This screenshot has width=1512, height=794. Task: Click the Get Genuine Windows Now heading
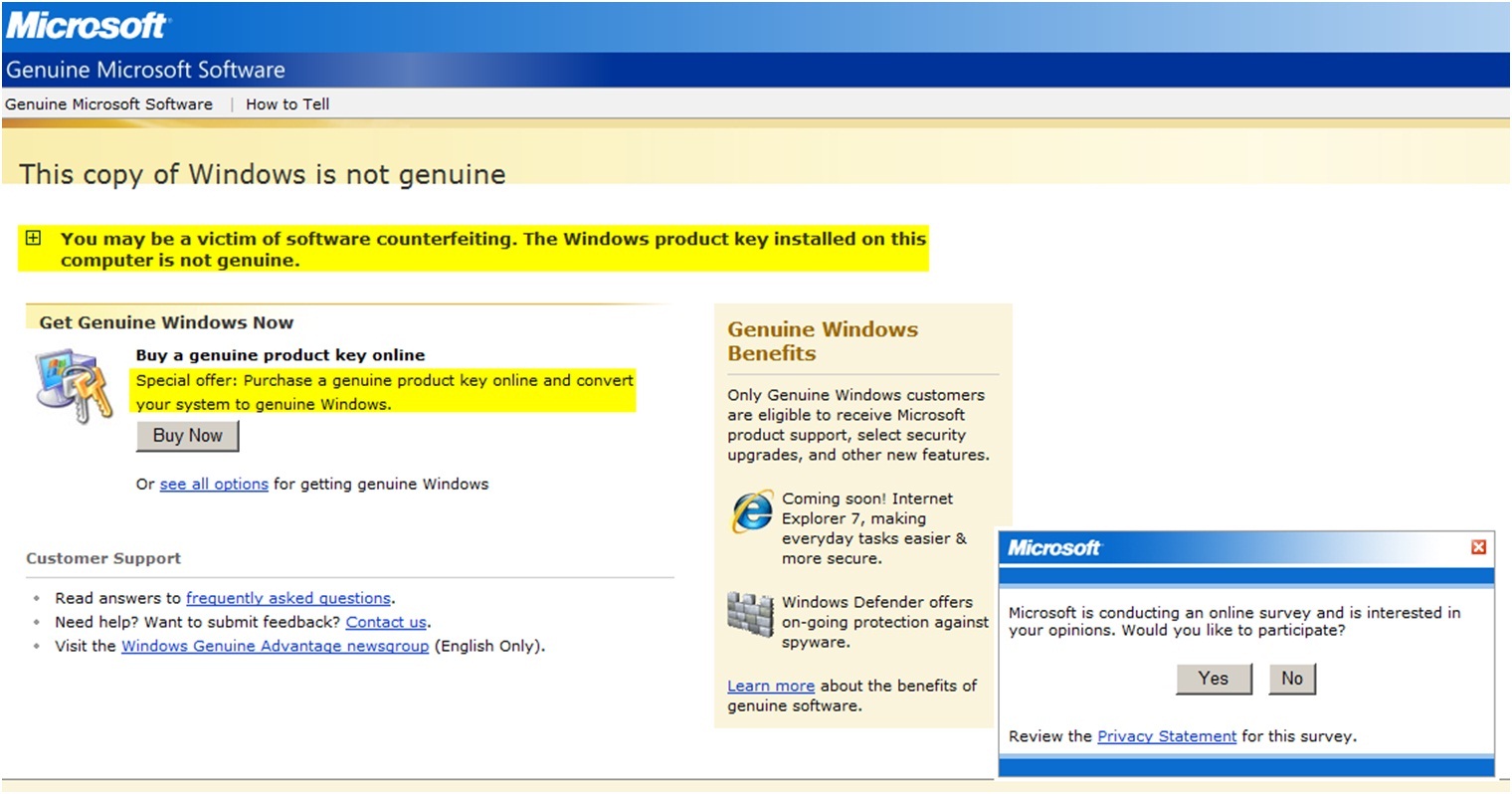coord(166,322)
